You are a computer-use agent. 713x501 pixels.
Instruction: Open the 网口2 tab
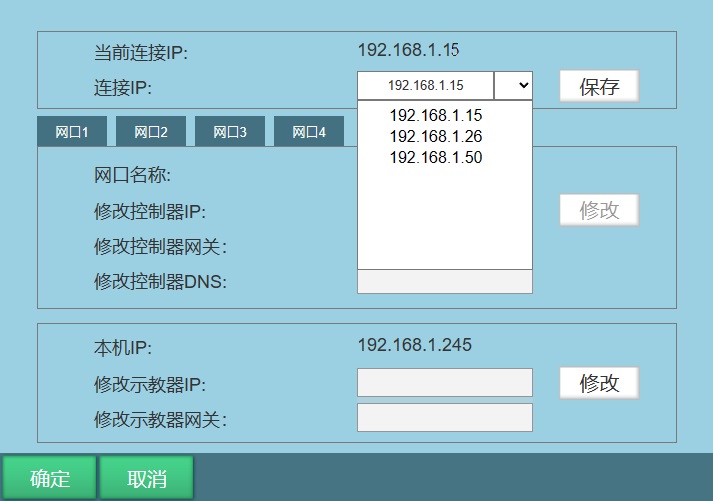(x=151, y=132)
